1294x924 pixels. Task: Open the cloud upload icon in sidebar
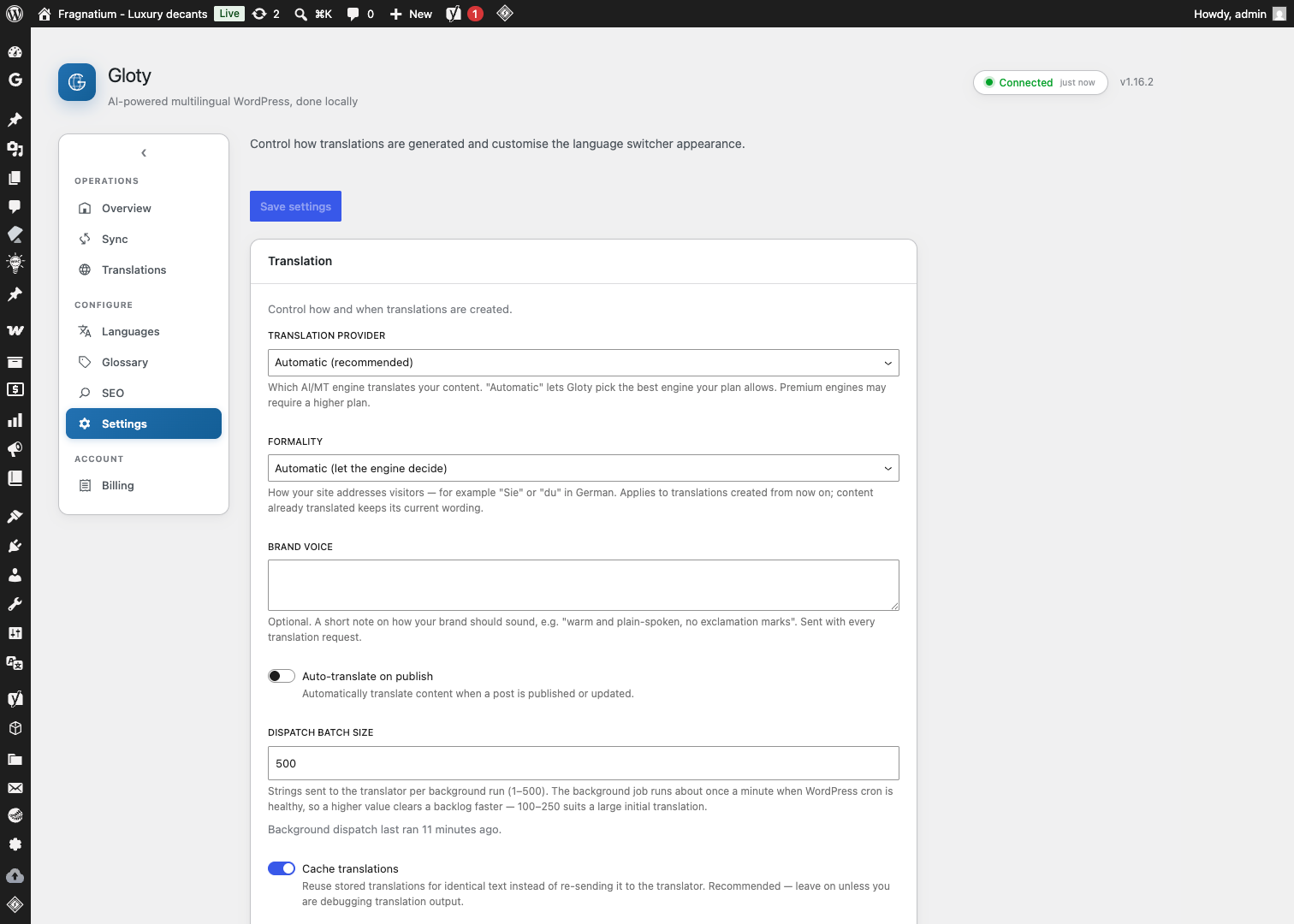(x=15, y=875)
